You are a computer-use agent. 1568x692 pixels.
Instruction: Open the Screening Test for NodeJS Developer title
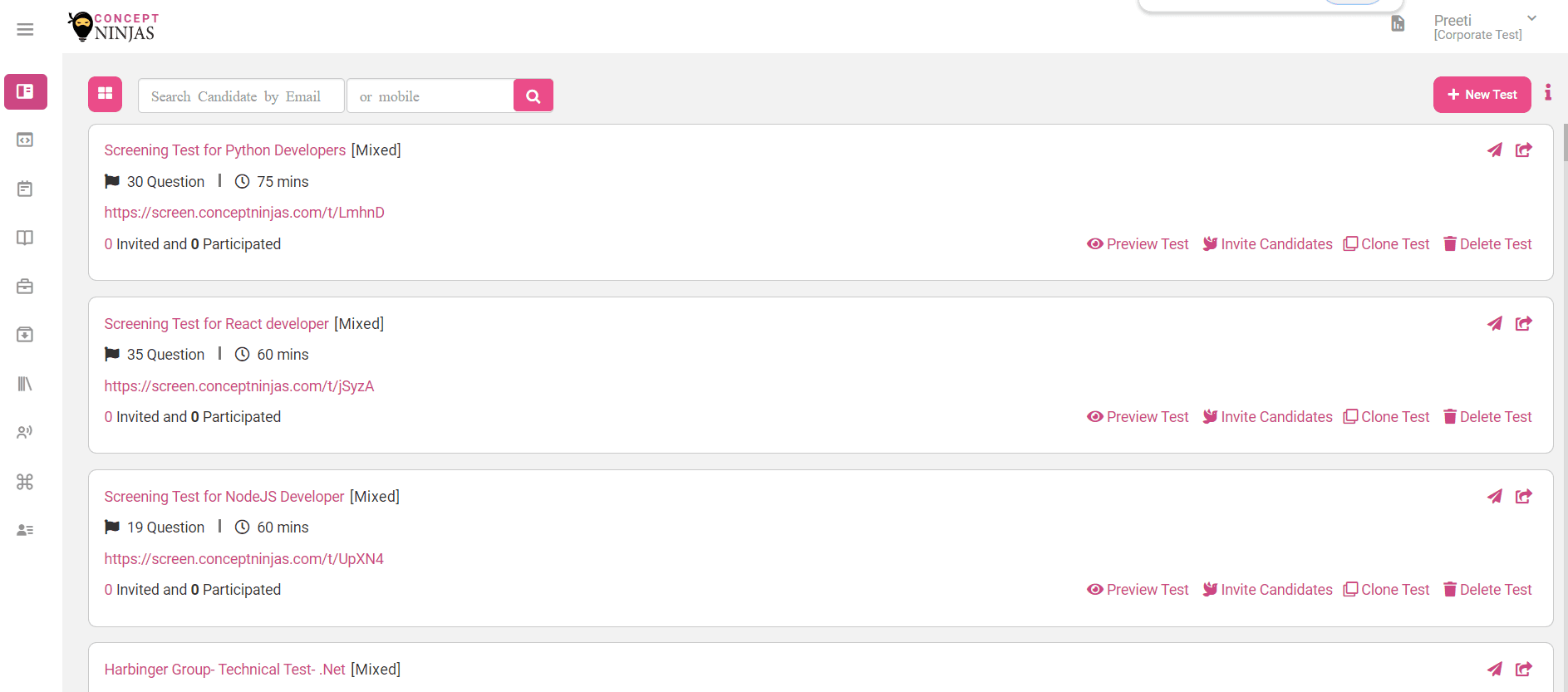tap(224, 497)
